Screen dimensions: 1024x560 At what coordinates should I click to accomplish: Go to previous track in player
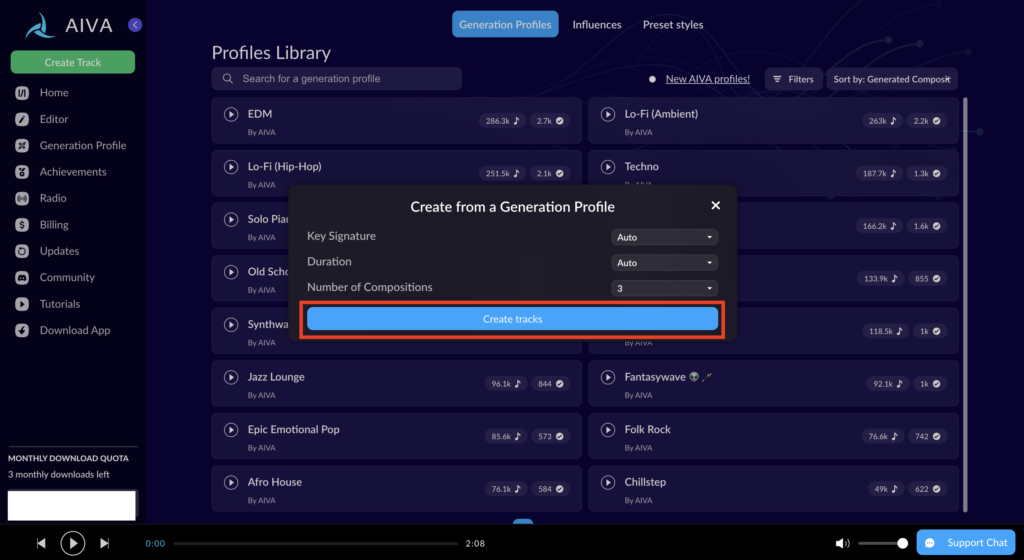(x=41, y=543)
